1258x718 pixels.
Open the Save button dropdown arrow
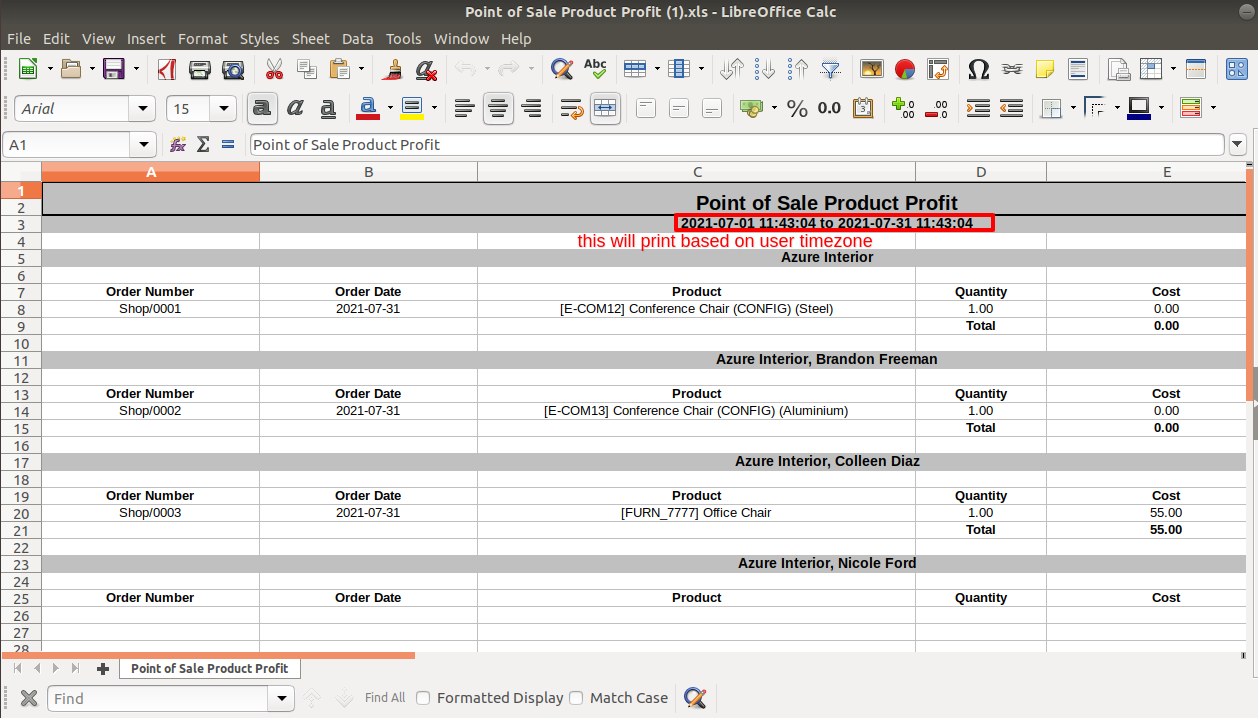coord(136,69)
